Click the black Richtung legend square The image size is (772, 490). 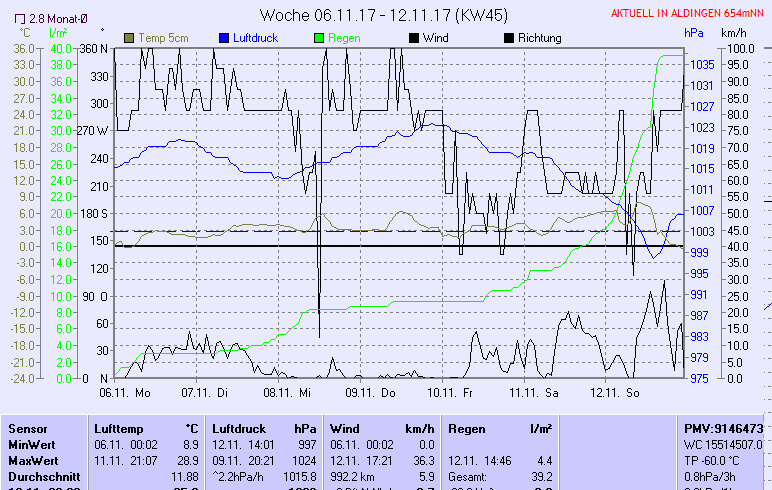click(x=509, y=38)
